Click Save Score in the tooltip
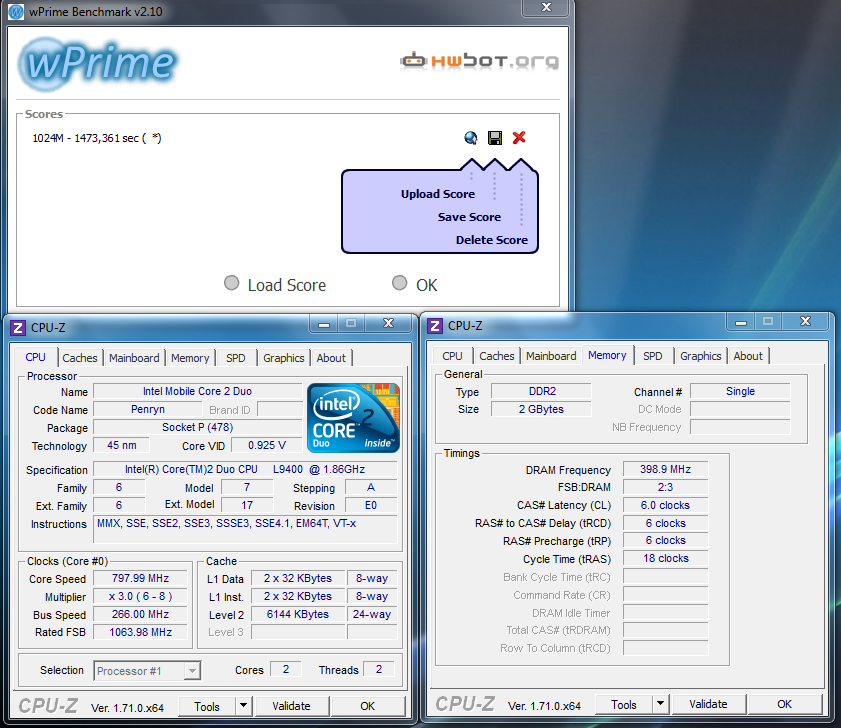Viewport: 841px width, 728px height. click(469, 217)
